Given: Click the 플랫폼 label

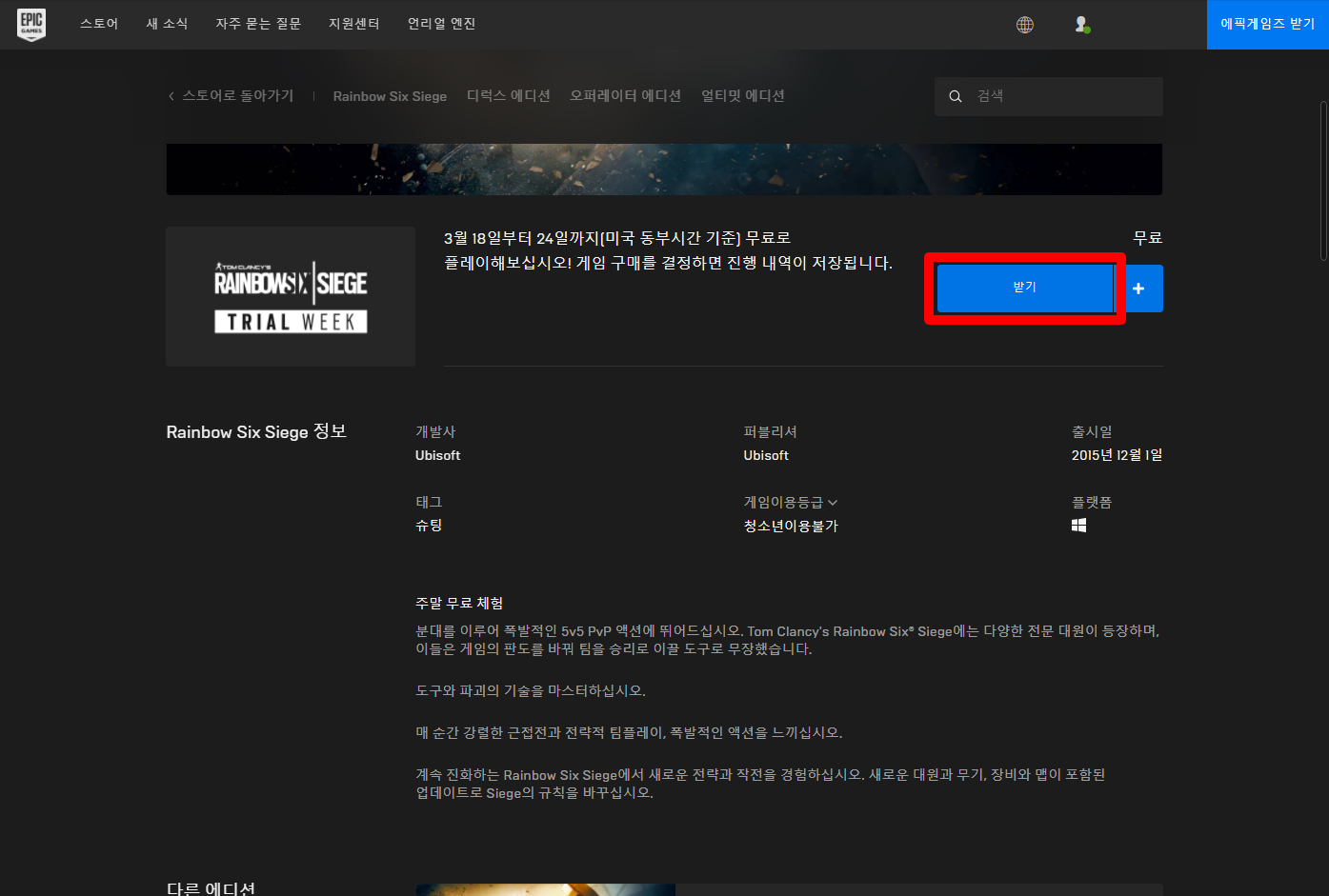Looking at the screenshot, I should [x=1092, y=502].
